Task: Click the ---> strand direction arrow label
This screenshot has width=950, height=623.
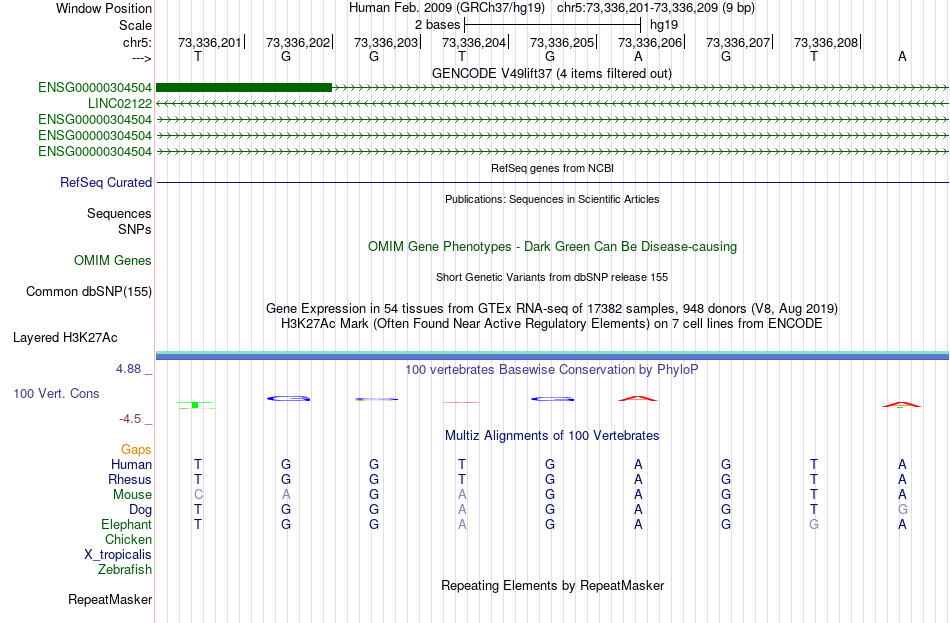Action: click(x=142, y=58)
